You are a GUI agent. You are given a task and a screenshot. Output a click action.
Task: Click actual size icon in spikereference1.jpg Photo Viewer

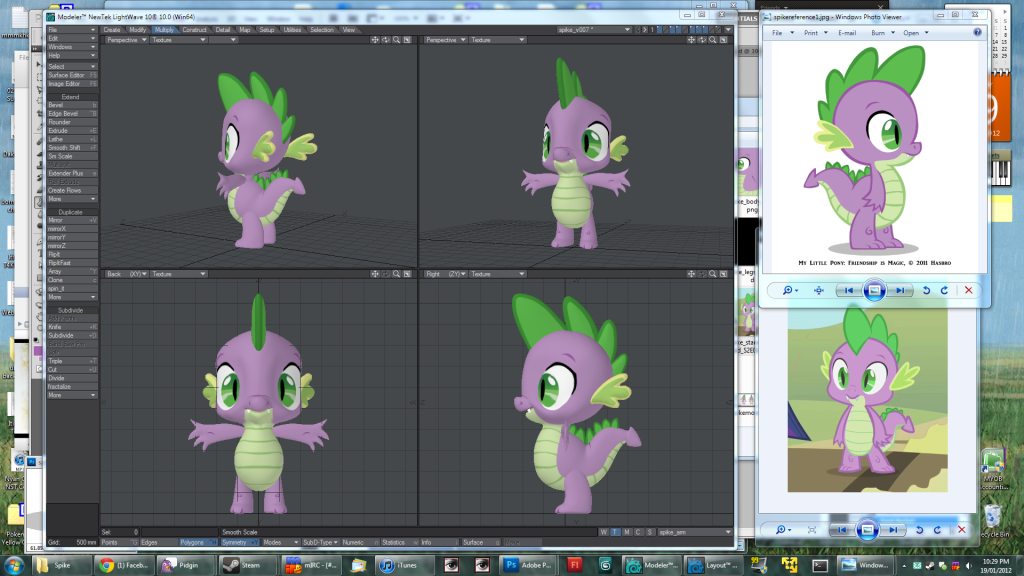point(819,291)
